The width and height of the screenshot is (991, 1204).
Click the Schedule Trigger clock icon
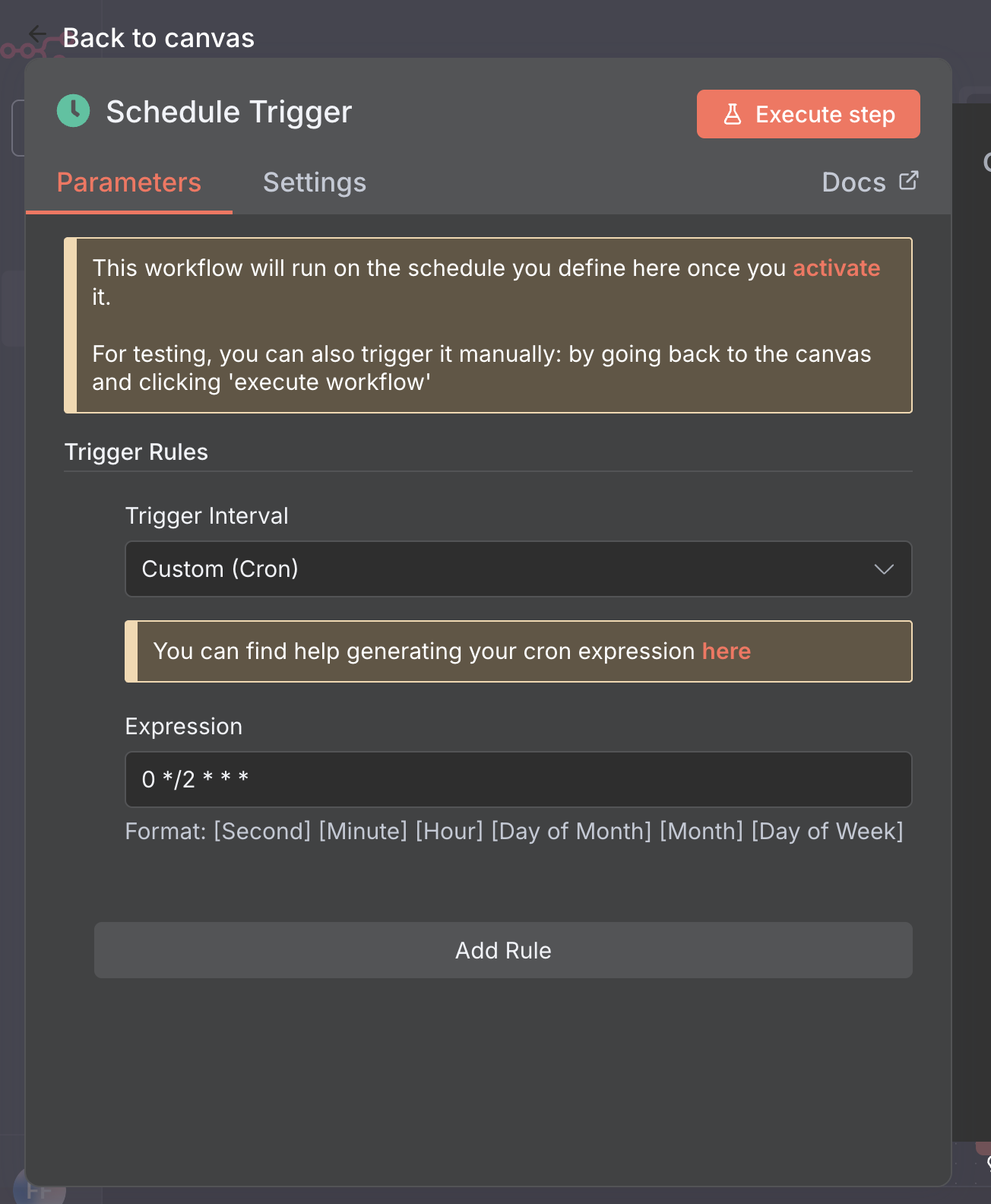pos(74,111)
